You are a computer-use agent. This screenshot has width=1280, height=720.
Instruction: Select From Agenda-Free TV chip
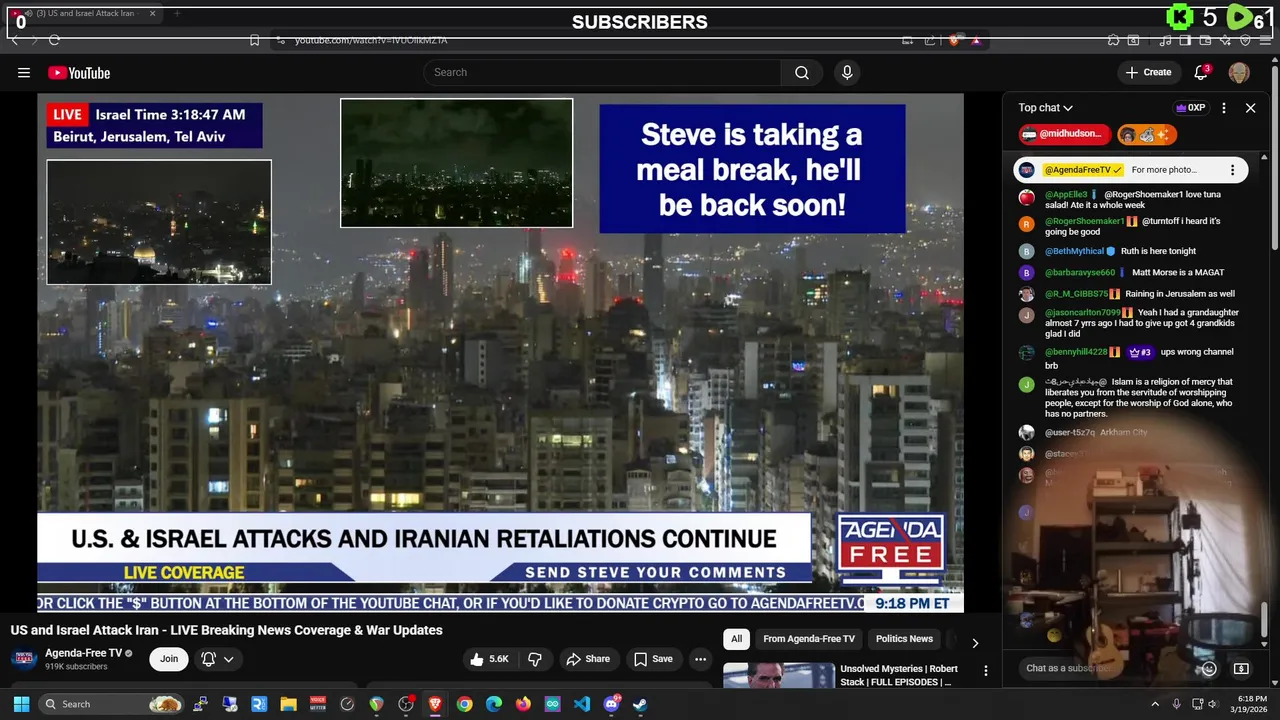[809, 639]
